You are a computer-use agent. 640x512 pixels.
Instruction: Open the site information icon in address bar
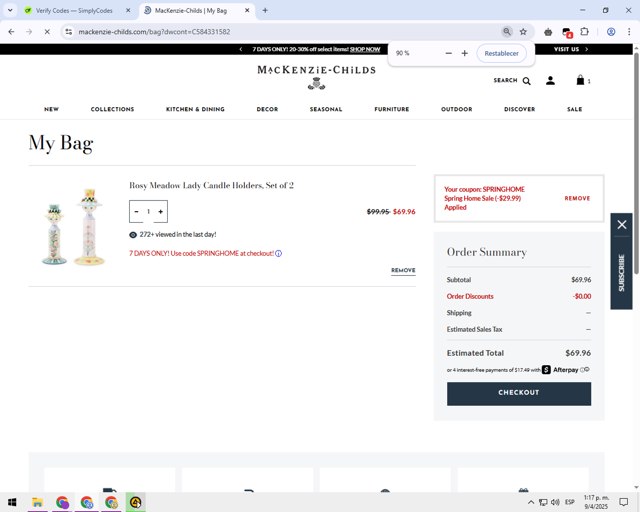(x=69, y=31)
